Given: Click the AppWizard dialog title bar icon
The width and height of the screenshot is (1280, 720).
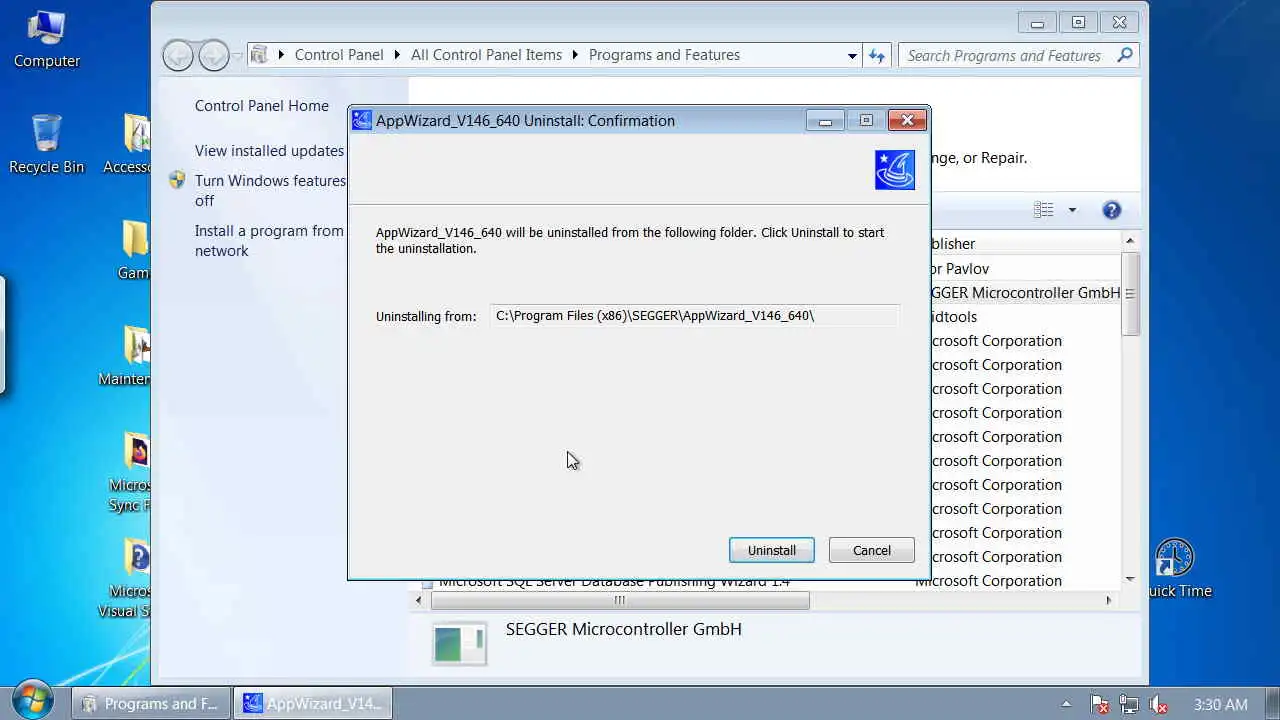Looking at the screenshot, I should coord(362,121).
